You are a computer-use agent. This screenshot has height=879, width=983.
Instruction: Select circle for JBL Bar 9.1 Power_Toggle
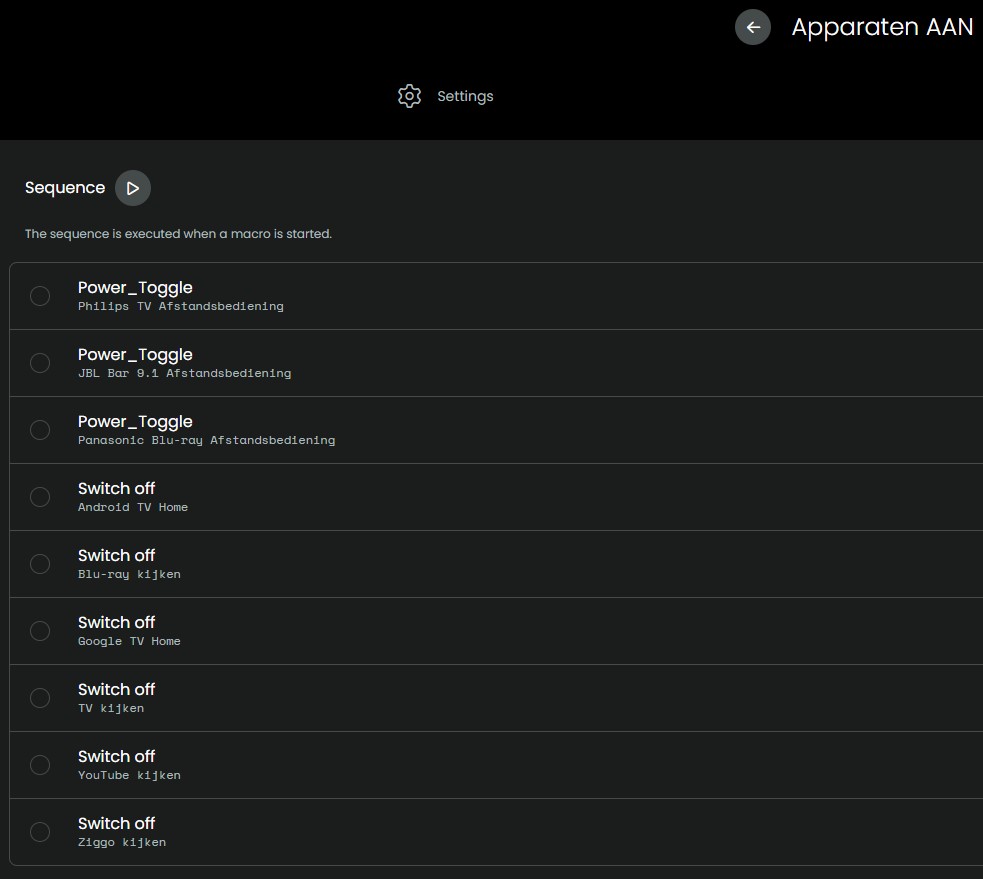tap(40, 363)
